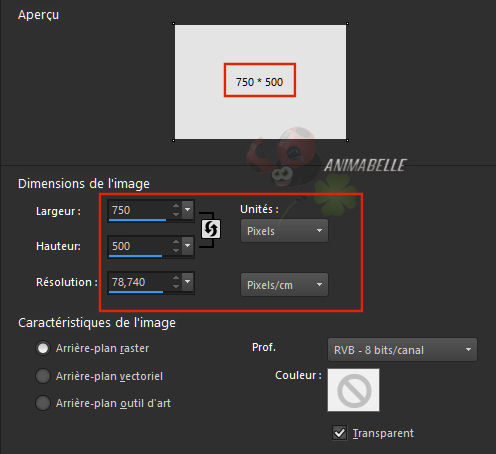Open the Résolution value slider dropdown arrow
Viewport: 496px width, 454px height.
pos(188,282)
